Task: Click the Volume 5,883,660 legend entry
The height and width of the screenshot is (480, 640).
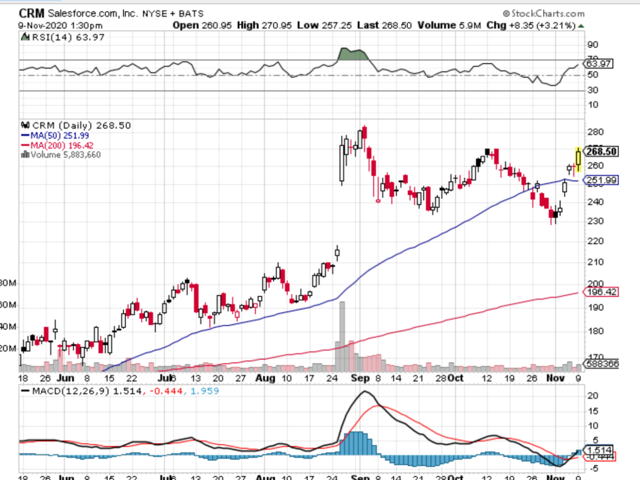Action: [x=65, y=155]
